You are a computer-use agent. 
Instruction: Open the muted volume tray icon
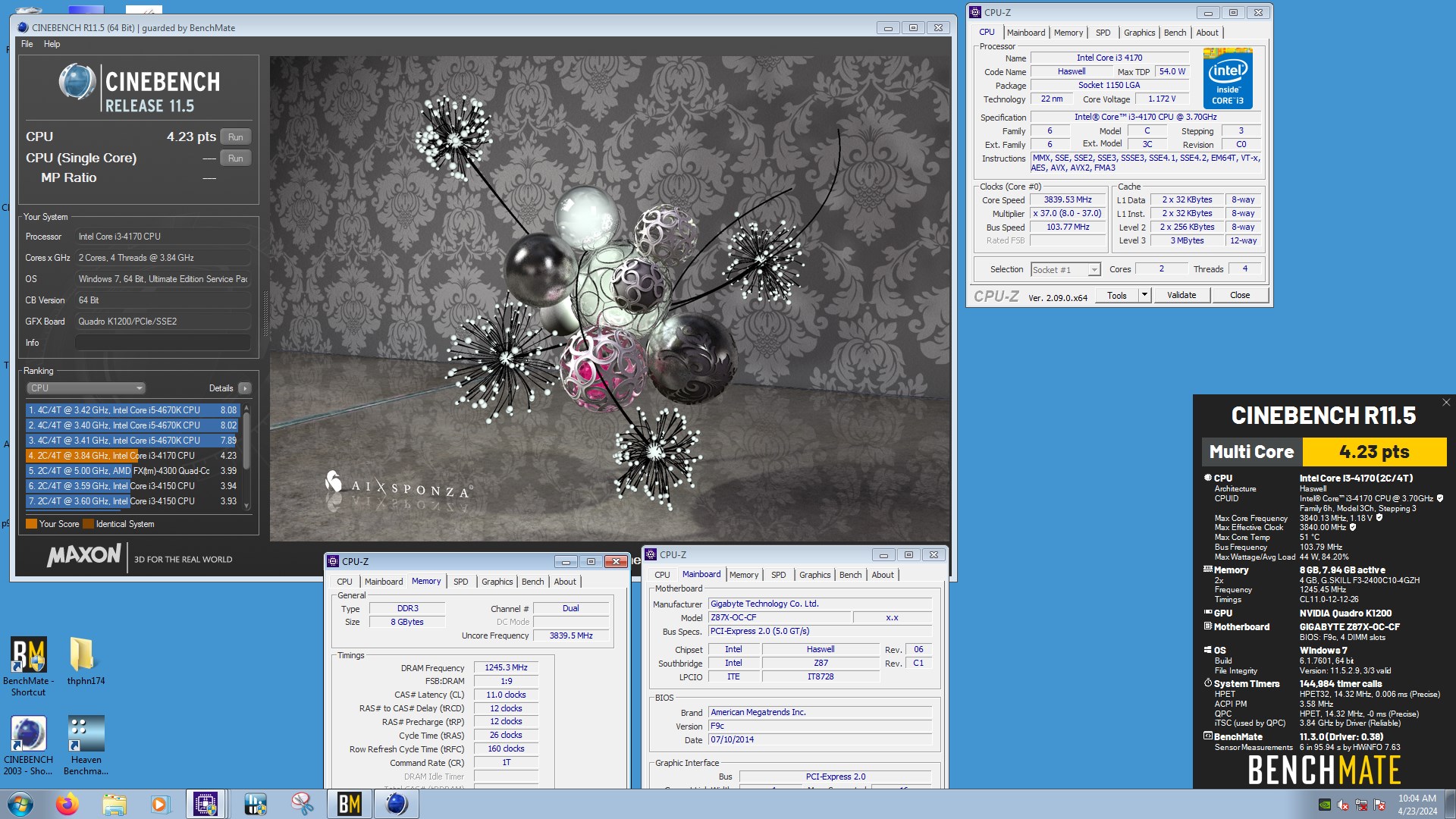tap(1343, 805)
